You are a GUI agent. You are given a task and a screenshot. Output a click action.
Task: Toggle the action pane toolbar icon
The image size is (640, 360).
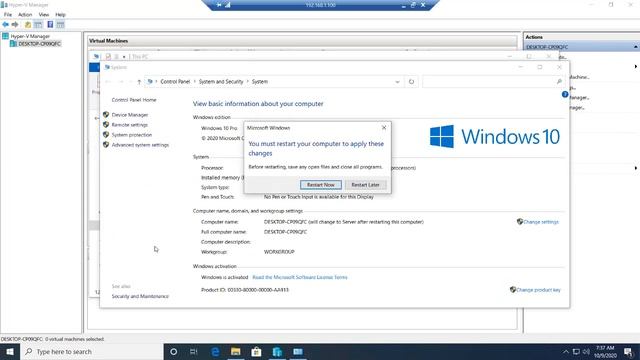[x=60, y=24]
